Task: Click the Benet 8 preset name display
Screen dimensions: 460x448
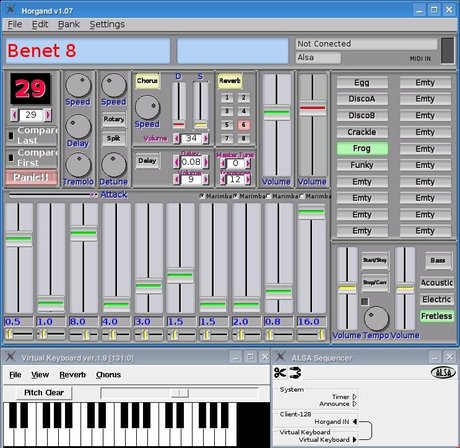Action: pyautogui.click(x=88, y=51)
